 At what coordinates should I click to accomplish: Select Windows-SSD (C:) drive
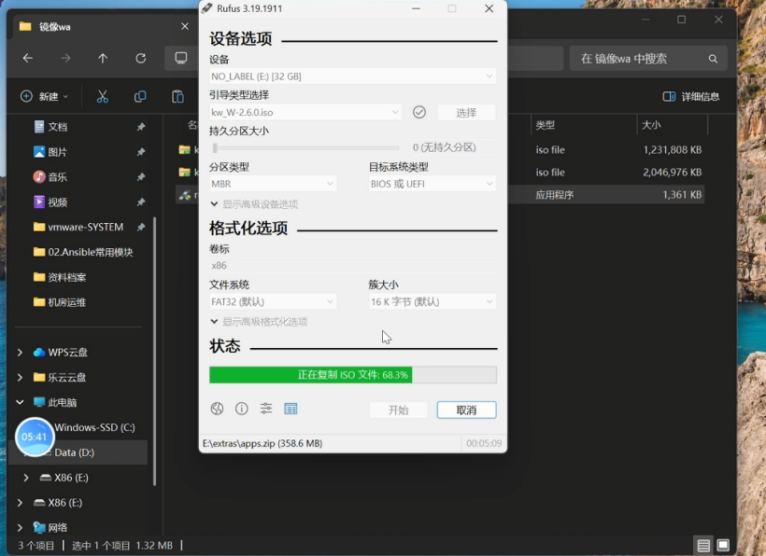click(x=94, y=428)
